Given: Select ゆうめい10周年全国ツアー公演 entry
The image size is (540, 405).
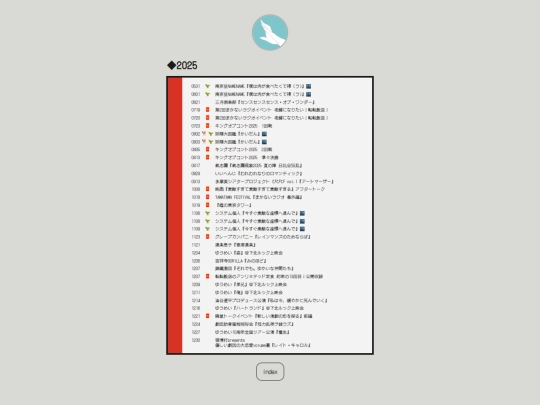Looking at the screenshot, I should click(x=252, y=332).
